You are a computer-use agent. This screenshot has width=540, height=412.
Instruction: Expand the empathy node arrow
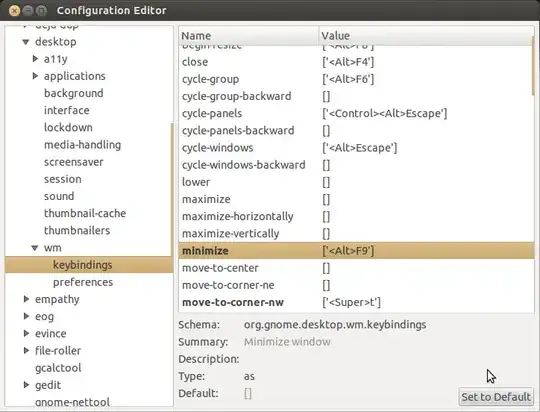[26, 299]
